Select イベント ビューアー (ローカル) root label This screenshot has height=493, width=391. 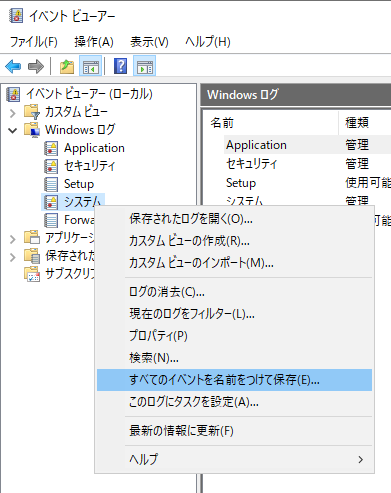pyautogui.click(x=89, y=94)
